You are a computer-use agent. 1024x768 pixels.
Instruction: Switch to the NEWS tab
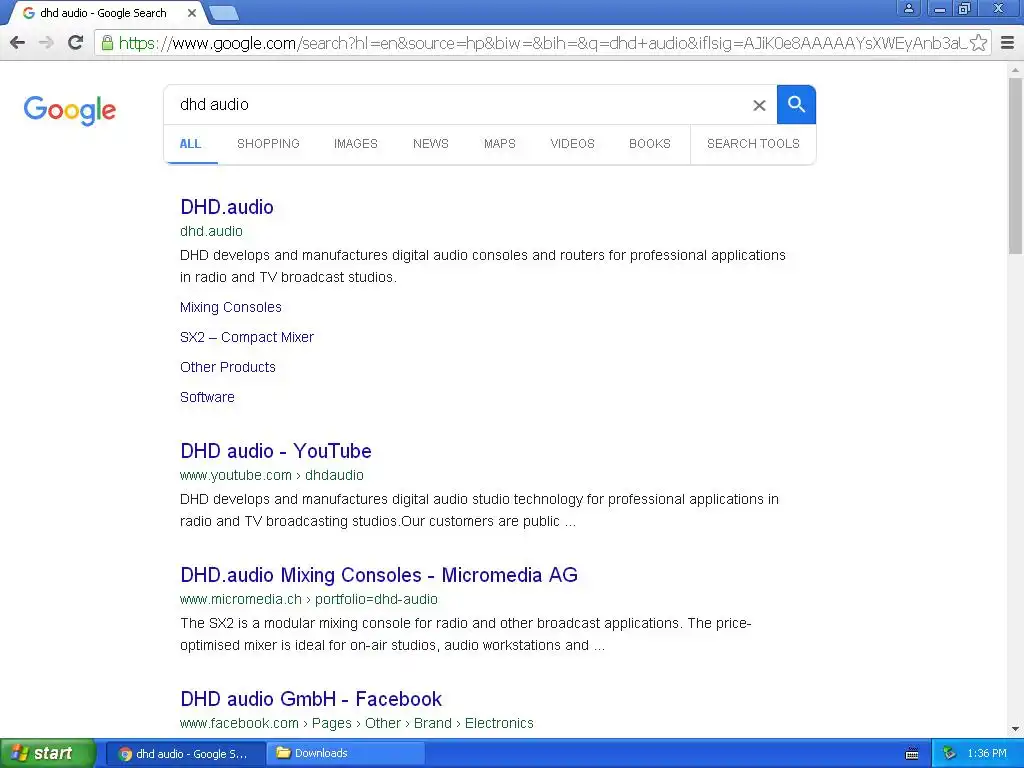(x=431, y=144)
